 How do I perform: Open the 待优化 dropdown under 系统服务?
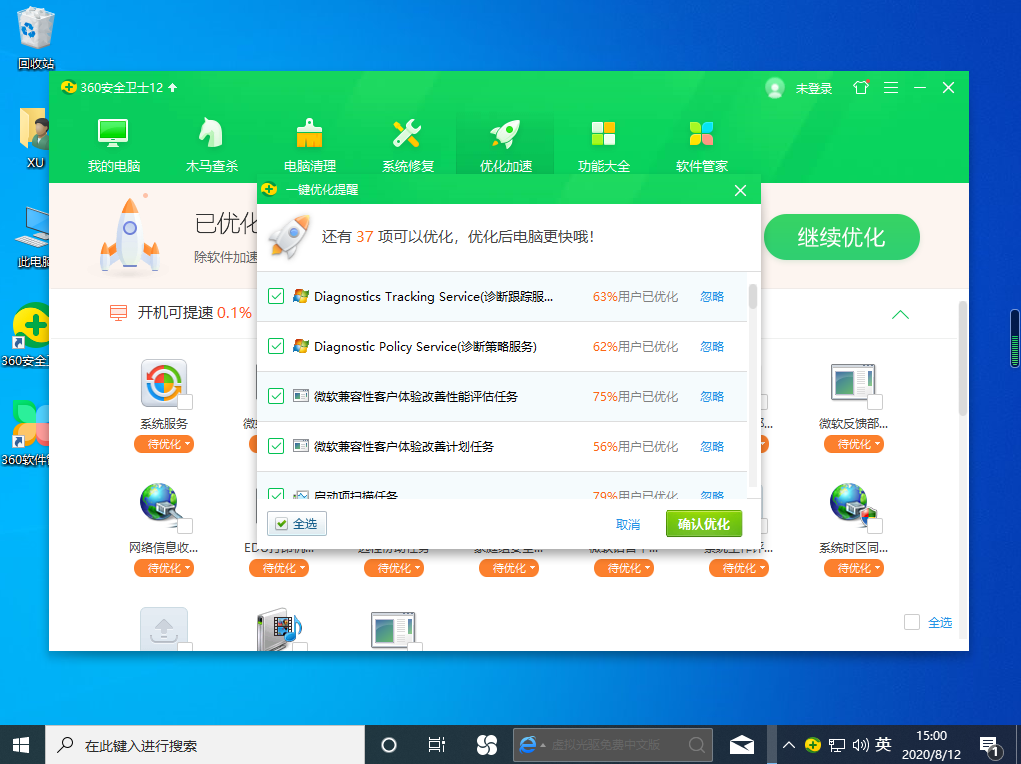coord(163,444)
